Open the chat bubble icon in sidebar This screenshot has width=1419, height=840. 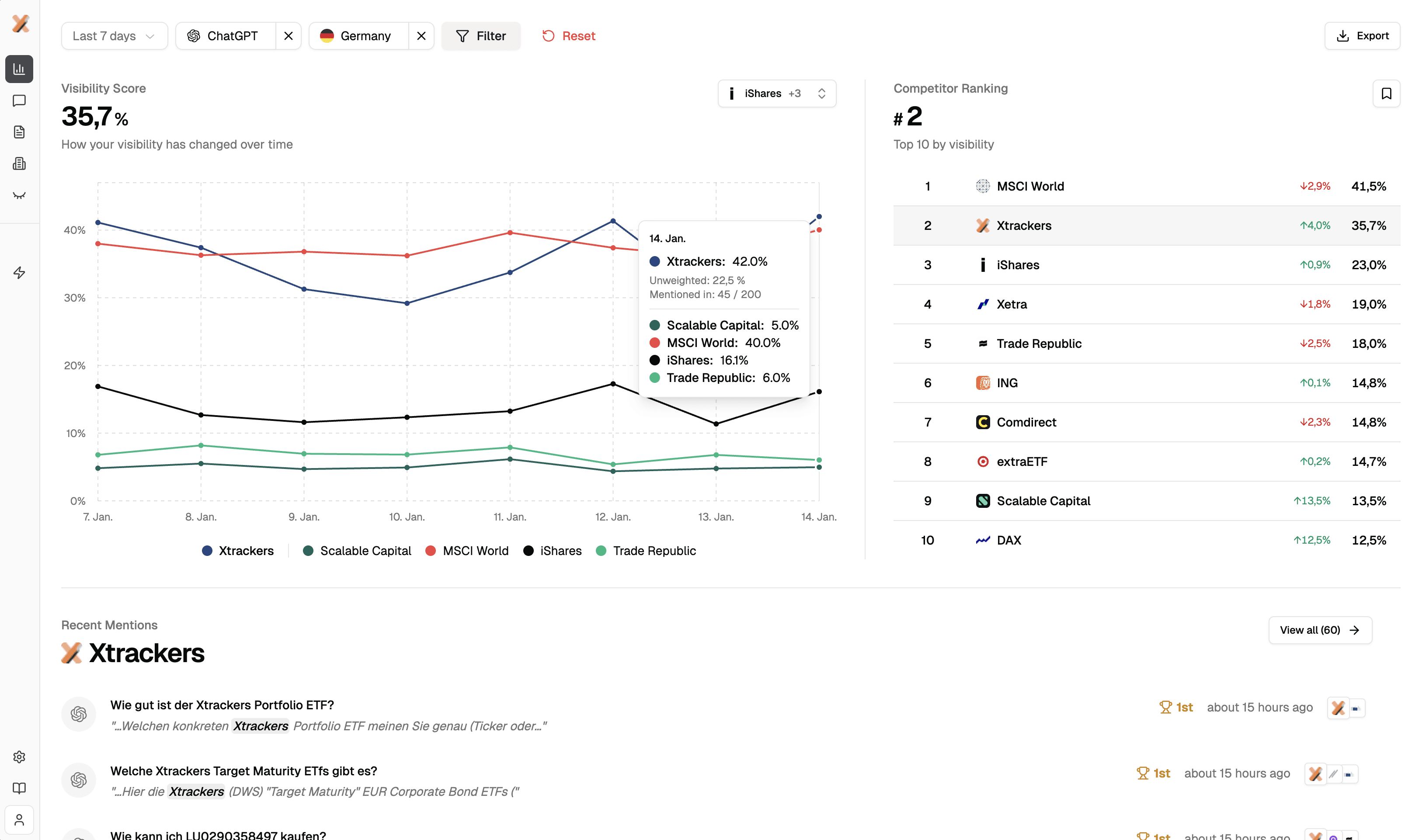coord(19,101)
